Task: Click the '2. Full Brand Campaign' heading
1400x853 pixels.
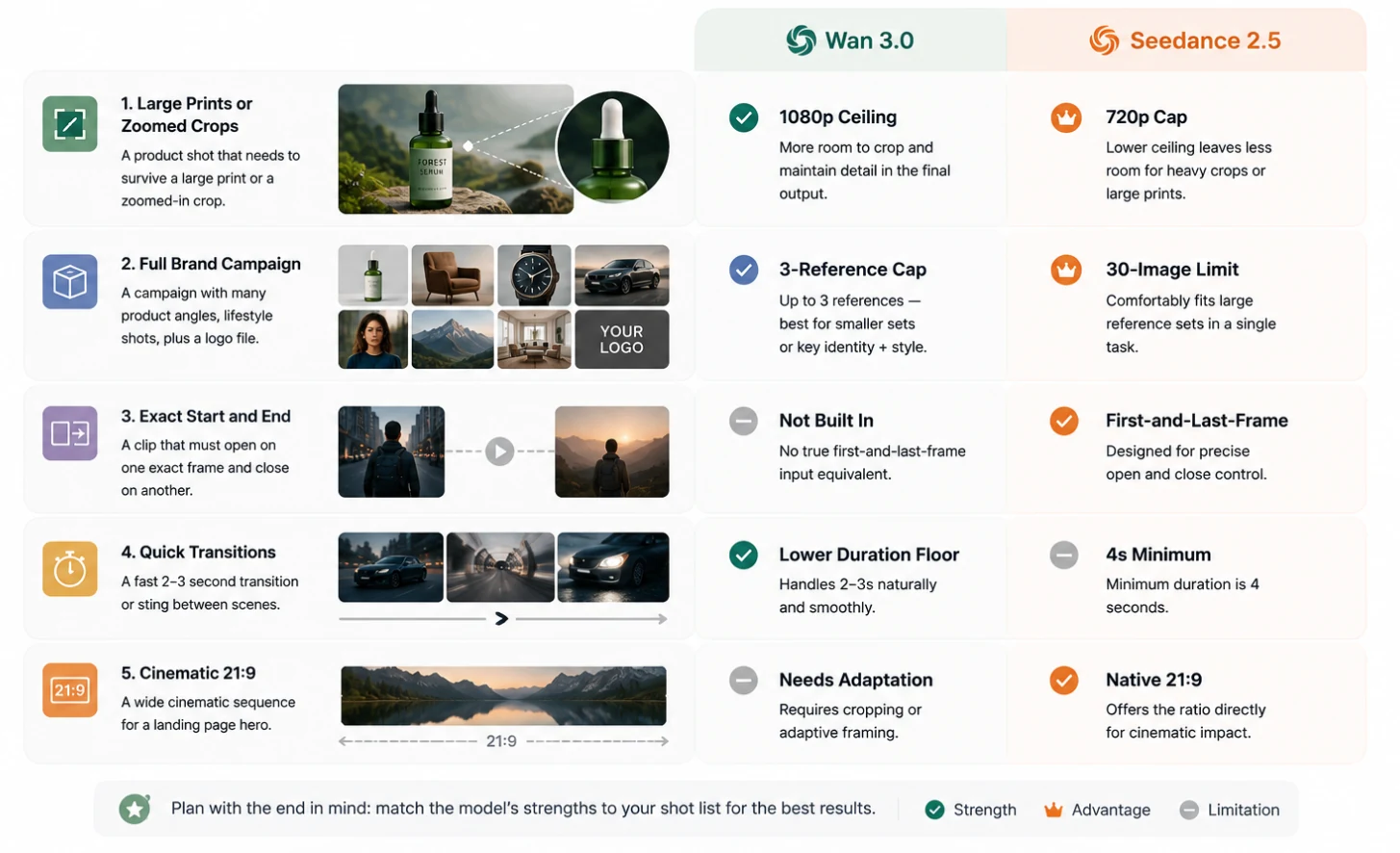Action: [x=211, y=264]
